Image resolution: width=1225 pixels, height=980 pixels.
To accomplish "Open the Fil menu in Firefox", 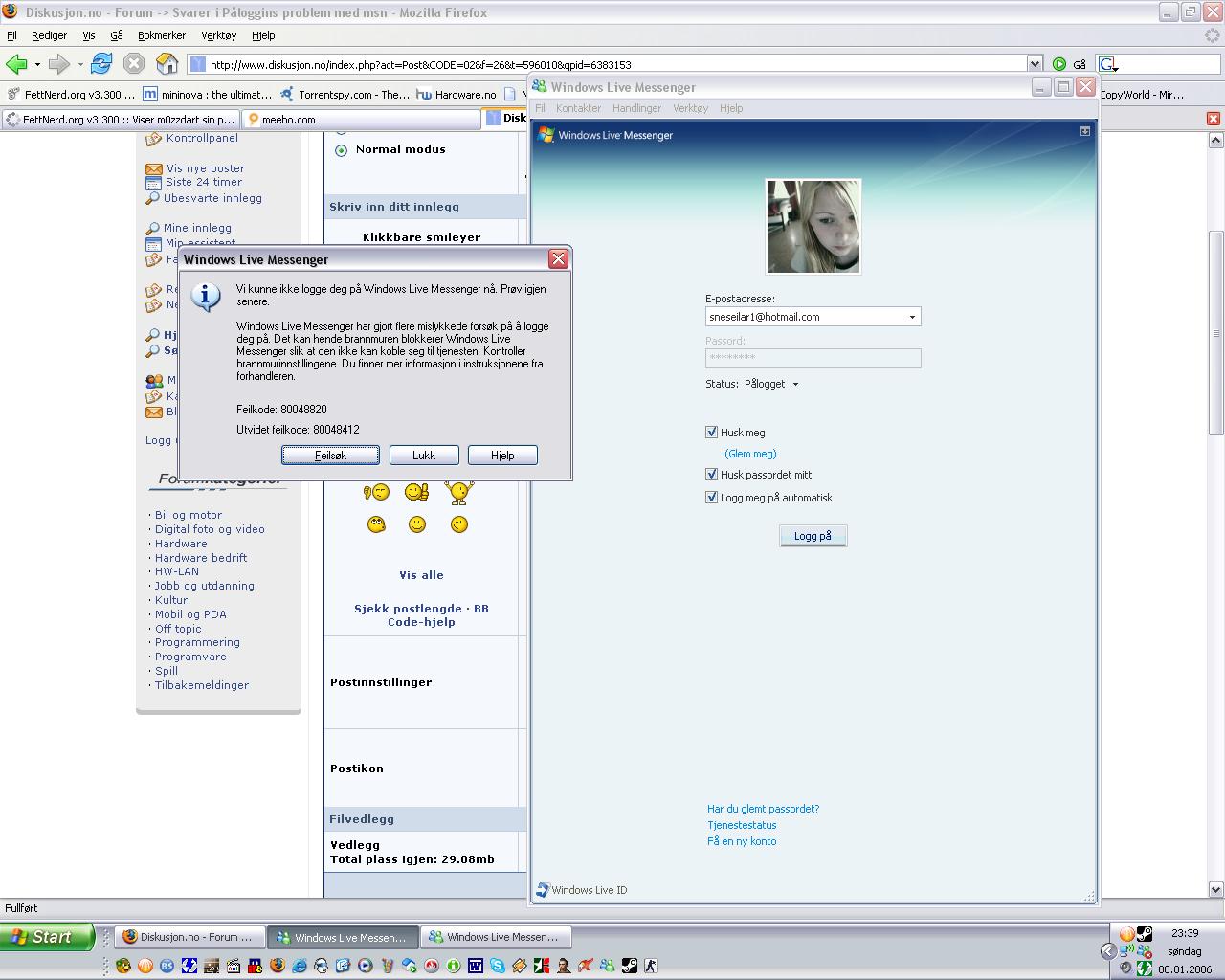I will pyautogui.click(x=11, y=35).
